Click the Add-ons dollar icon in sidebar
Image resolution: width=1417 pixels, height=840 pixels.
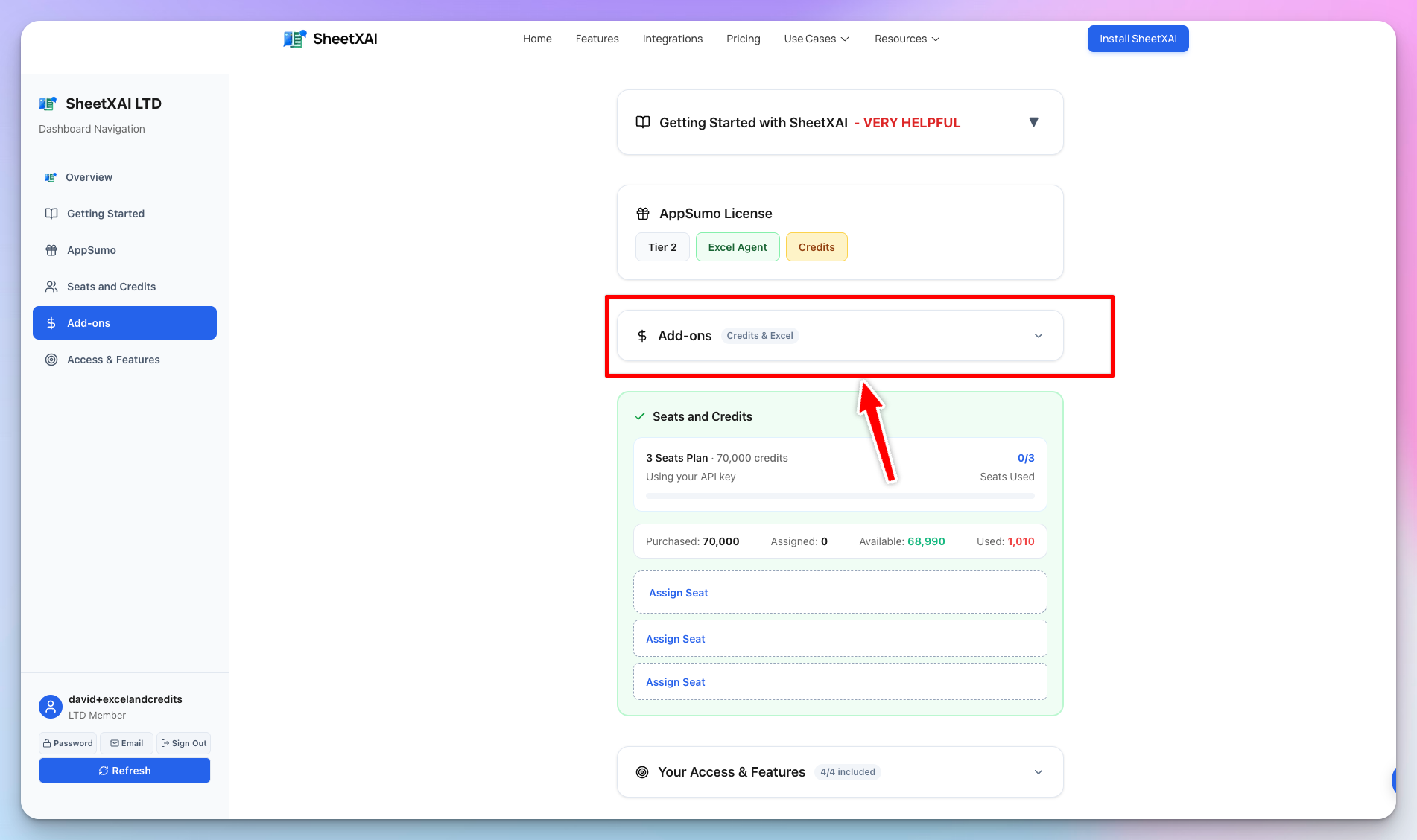pos(50,322)
